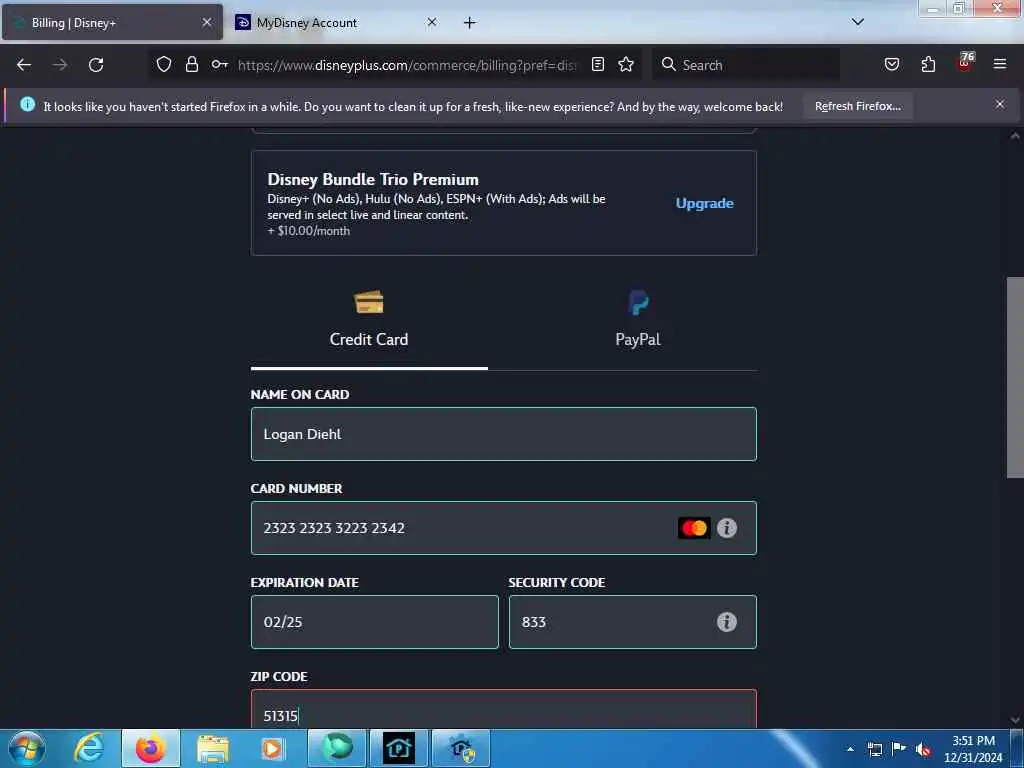Click the Mastercard logo in the card field
Image resolution: width=1024 pixels, height=768 pixels.
click(x=694, y=528)
